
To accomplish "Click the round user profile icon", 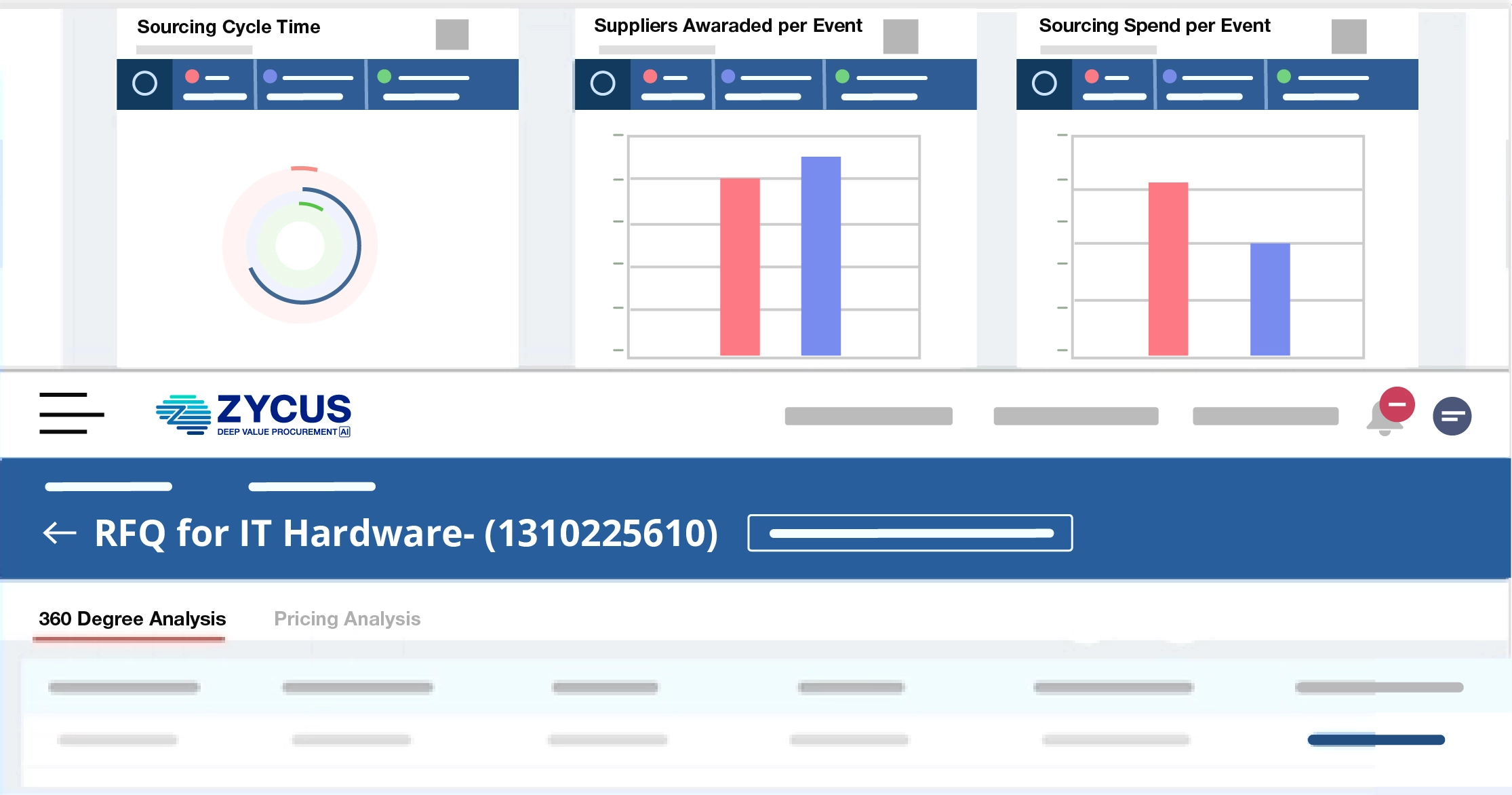I will (1452, 416).
